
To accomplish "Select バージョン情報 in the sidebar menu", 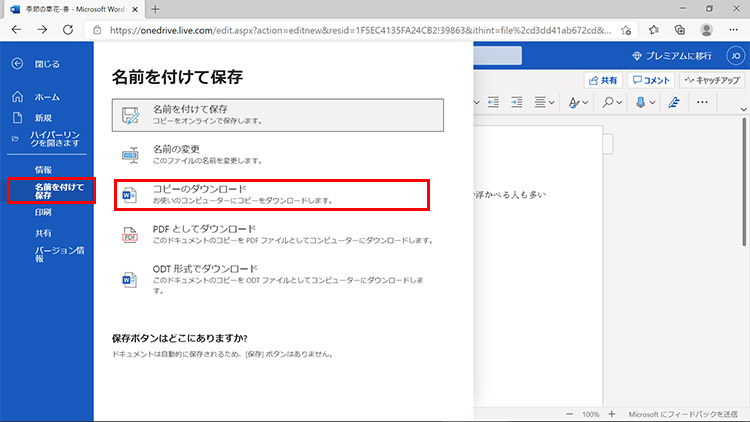I will [x=60, y=254].
